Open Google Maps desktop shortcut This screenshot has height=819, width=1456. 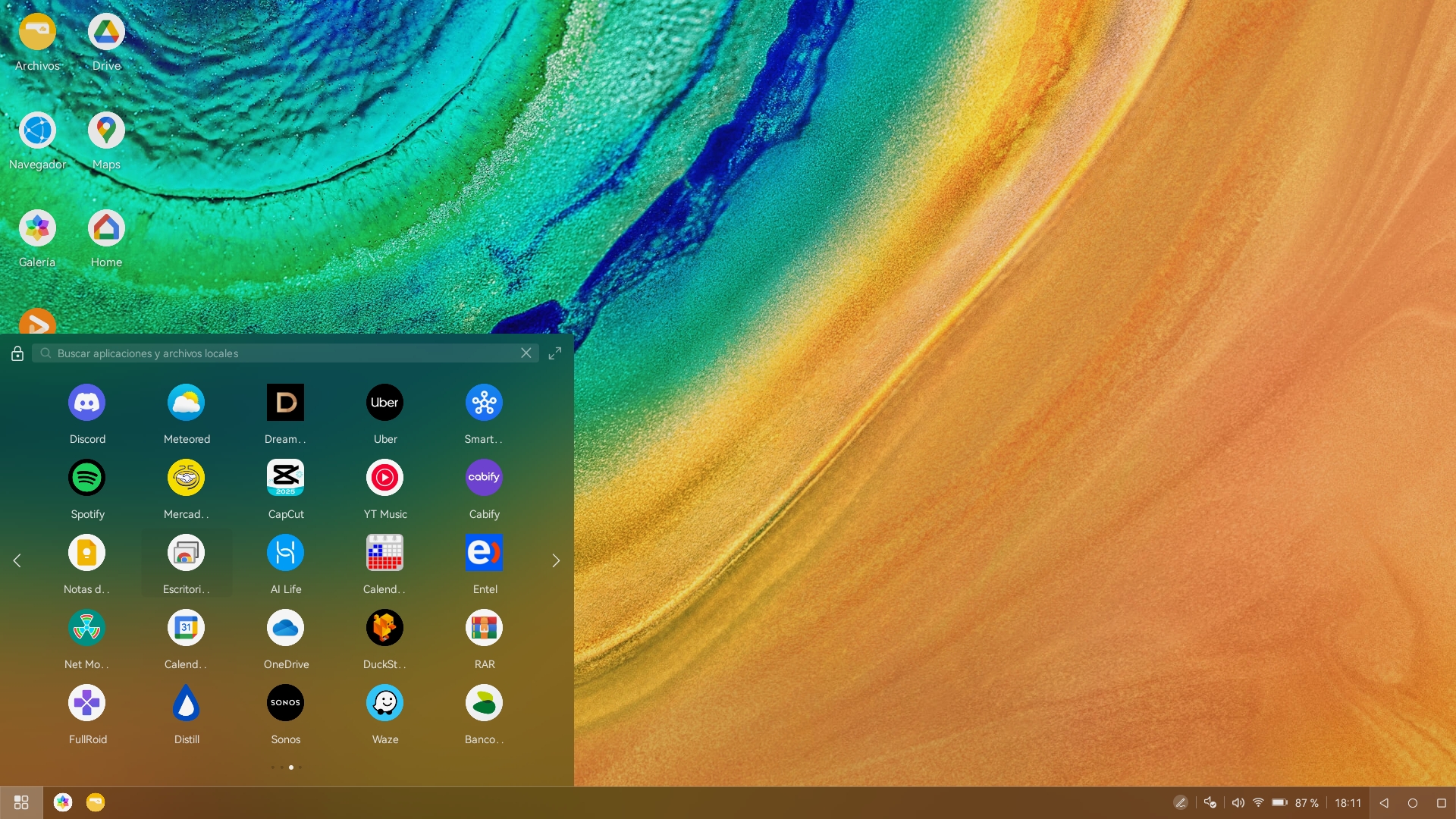[106, 130]
